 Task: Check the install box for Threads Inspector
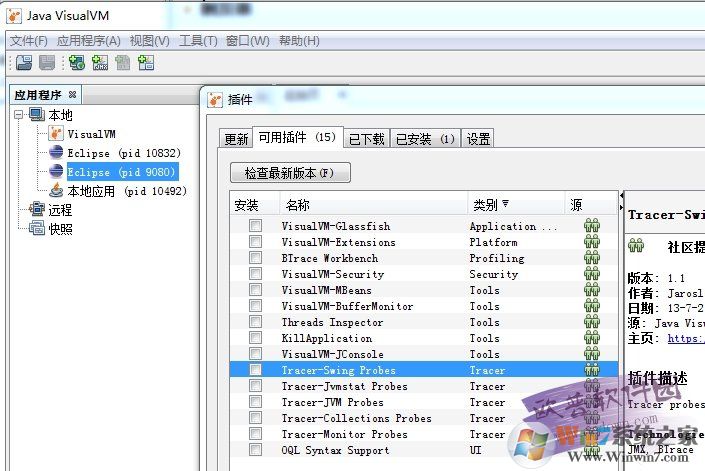point(255,322)
